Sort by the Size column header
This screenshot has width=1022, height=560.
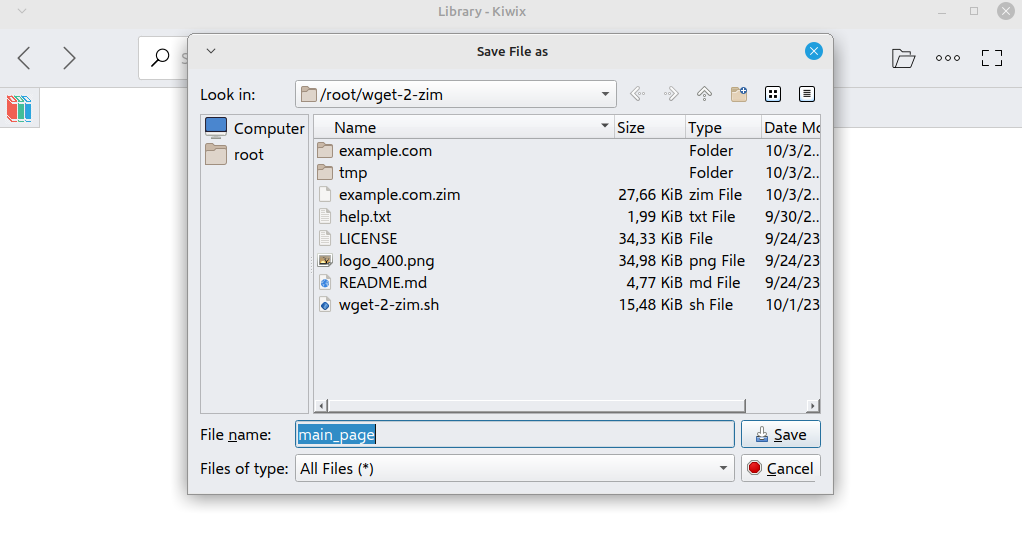click(650, 127)
